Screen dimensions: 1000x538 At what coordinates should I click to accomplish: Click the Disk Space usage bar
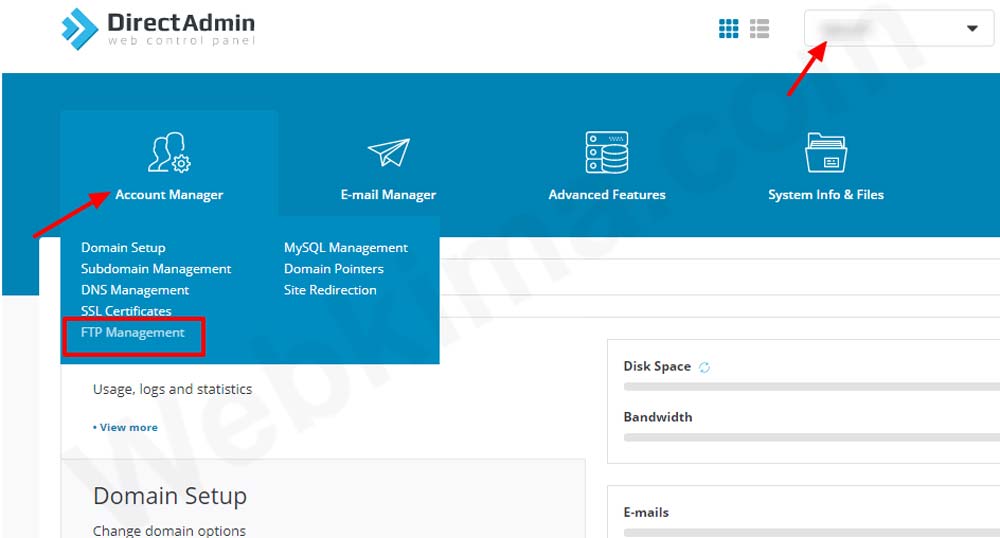pos(811,387)
